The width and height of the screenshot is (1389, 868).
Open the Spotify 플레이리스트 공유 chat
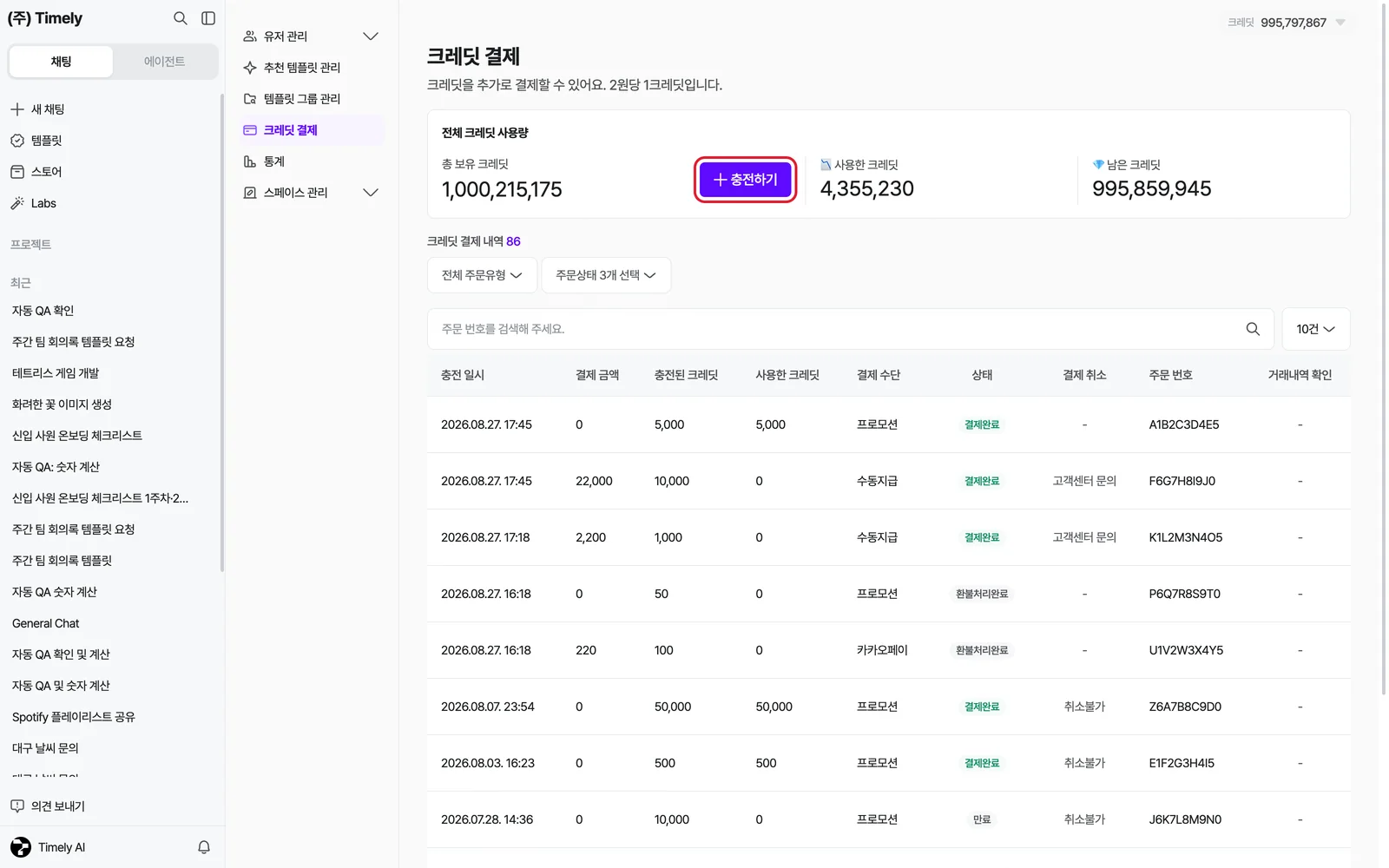pos(74,717)
